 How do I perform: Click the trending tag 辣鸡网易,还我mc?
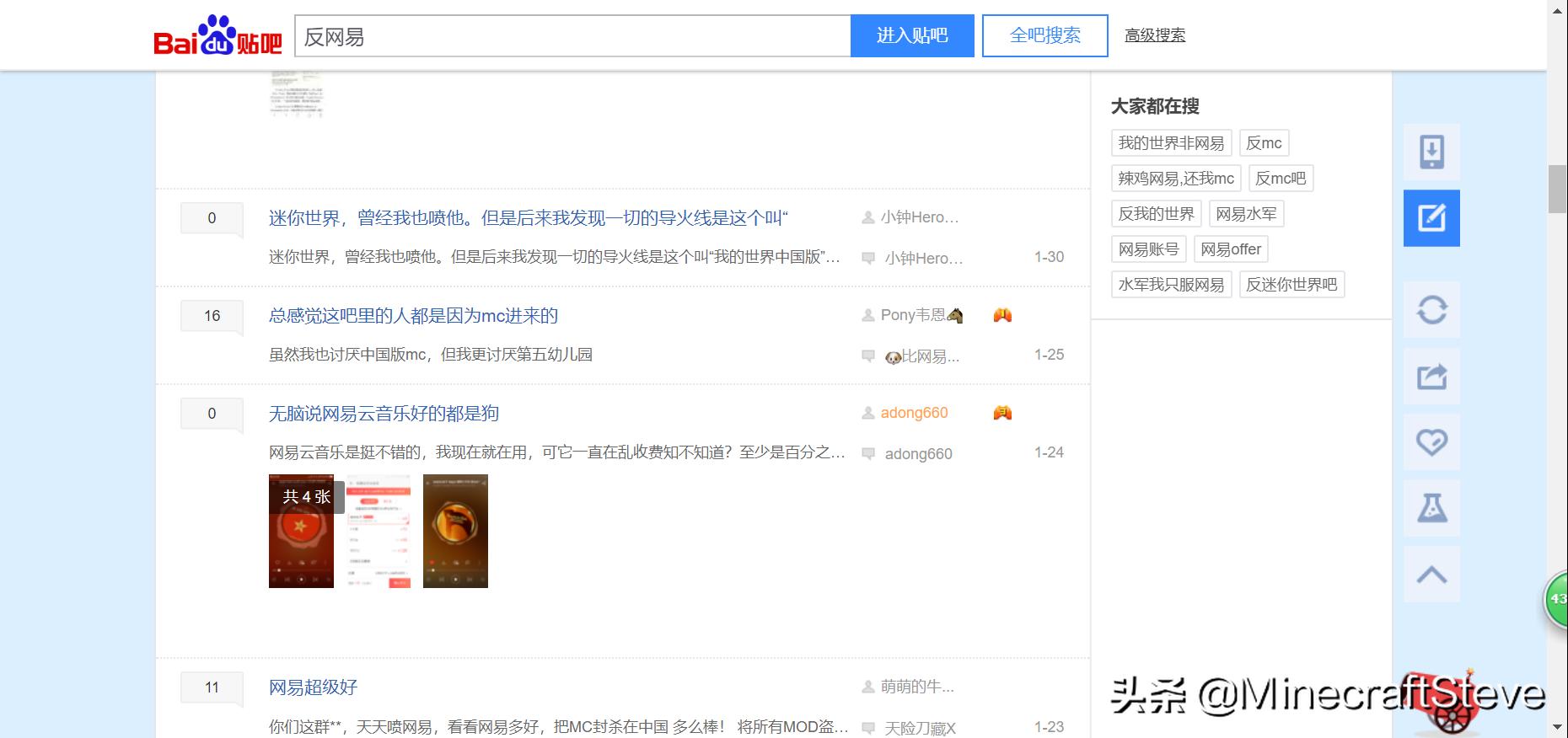tap(1176, 179)
